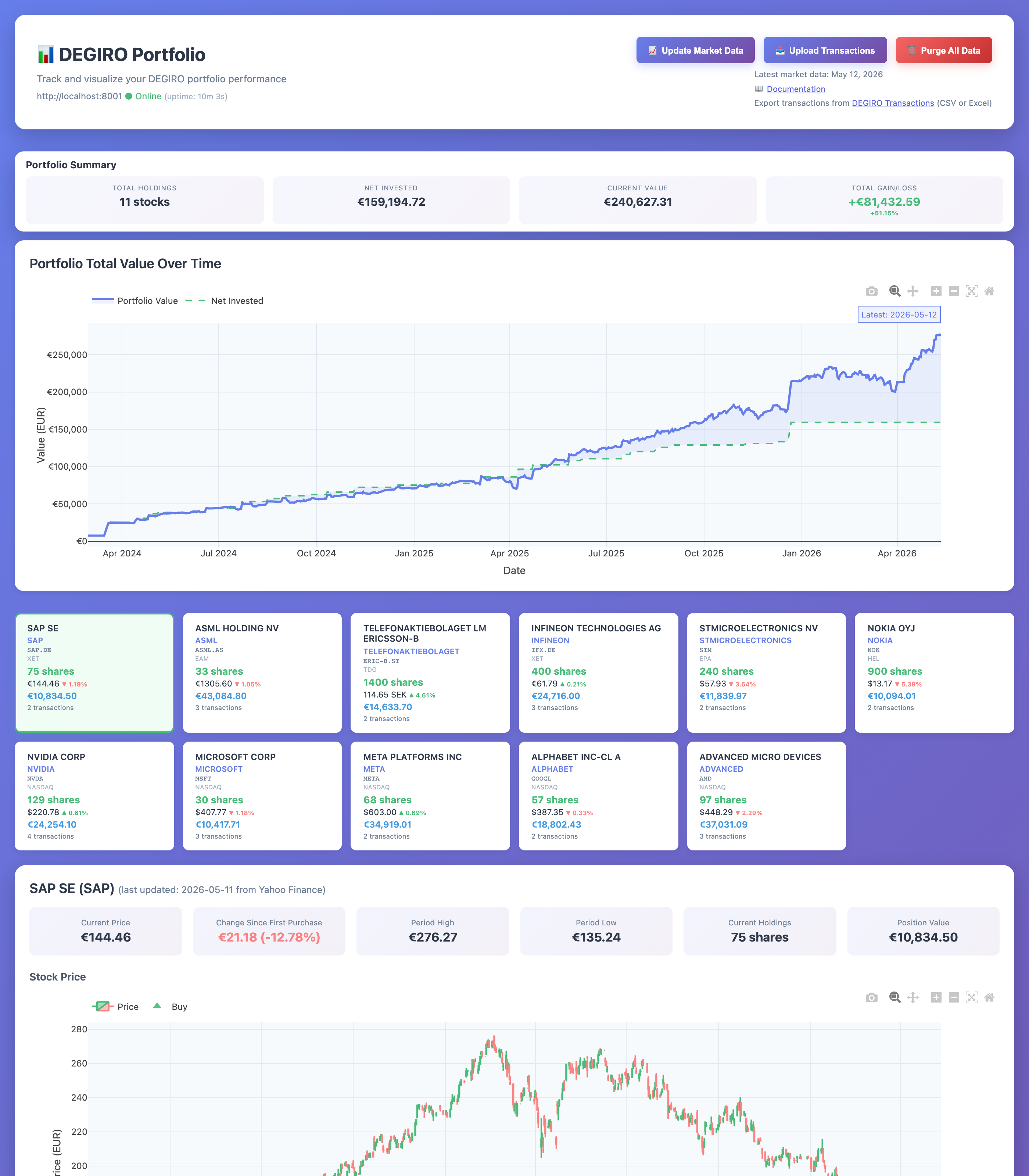1029x1176 pixels.
Task: Zoom out on SAP stock price chart
Action: [x=954, y=997]
